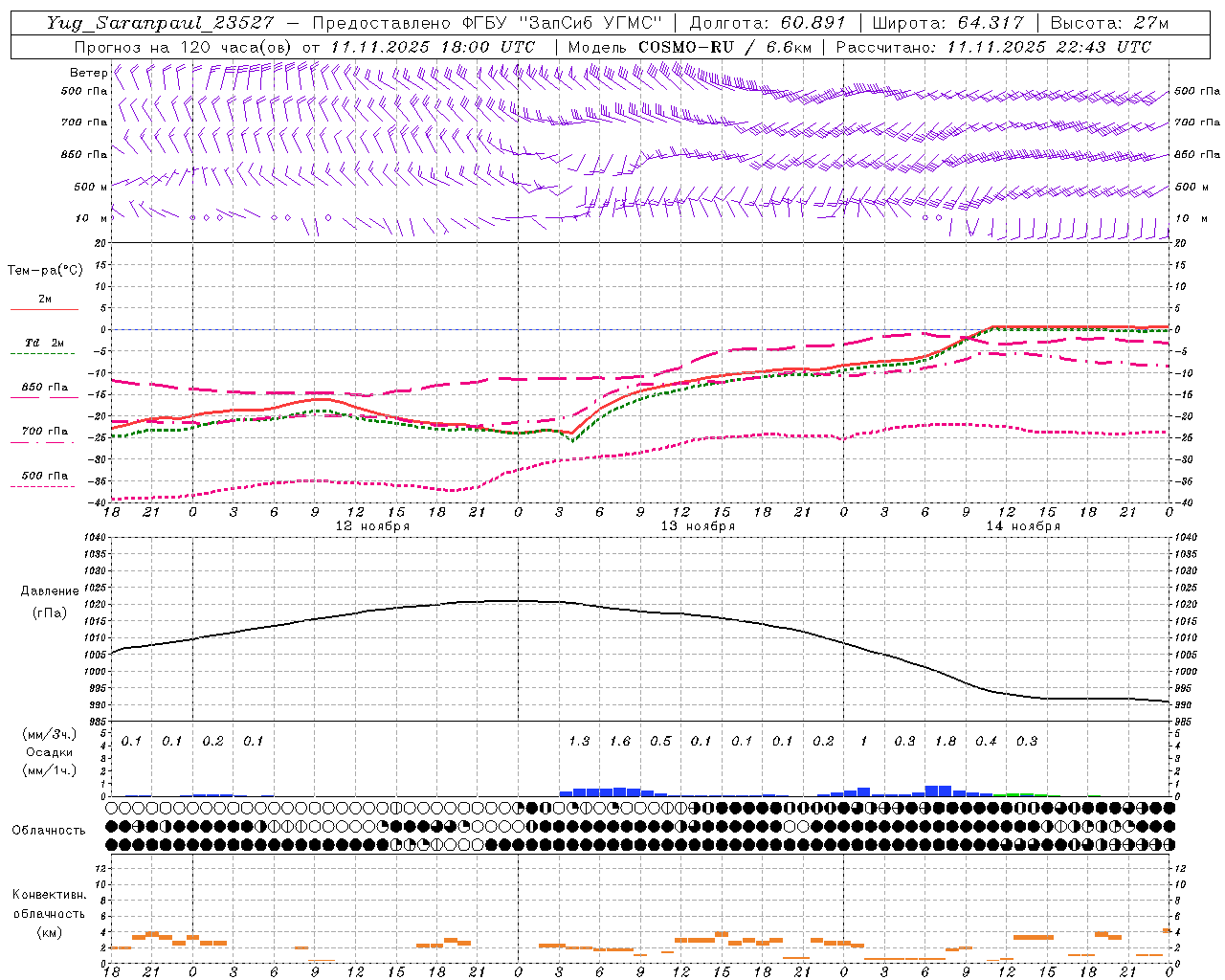This screenshot has width=1225, height=980.
Task: Click the Осадки panel label
Action: [49, 752]
